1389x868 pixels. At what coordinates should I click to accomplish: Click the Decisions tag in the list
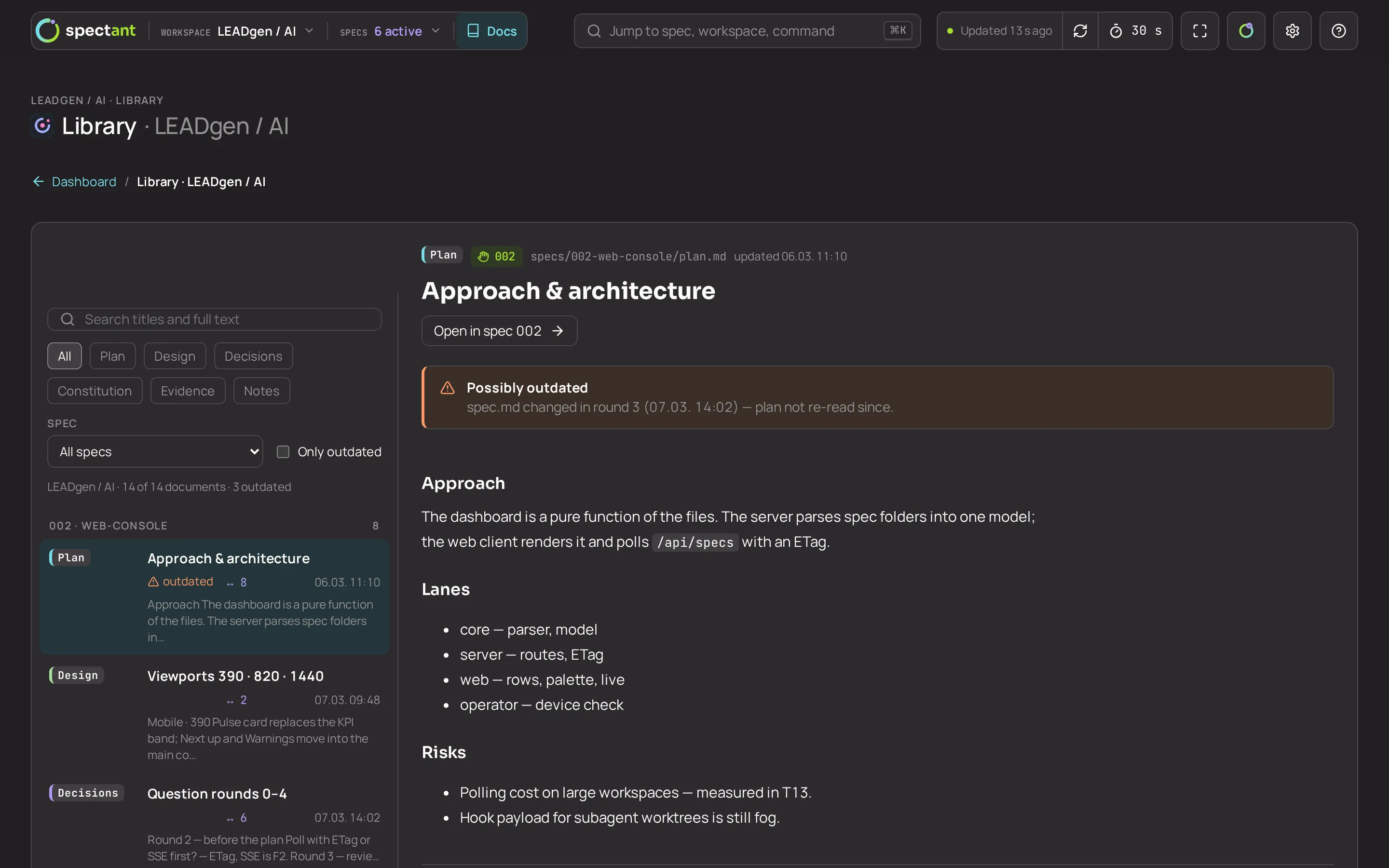87,793
